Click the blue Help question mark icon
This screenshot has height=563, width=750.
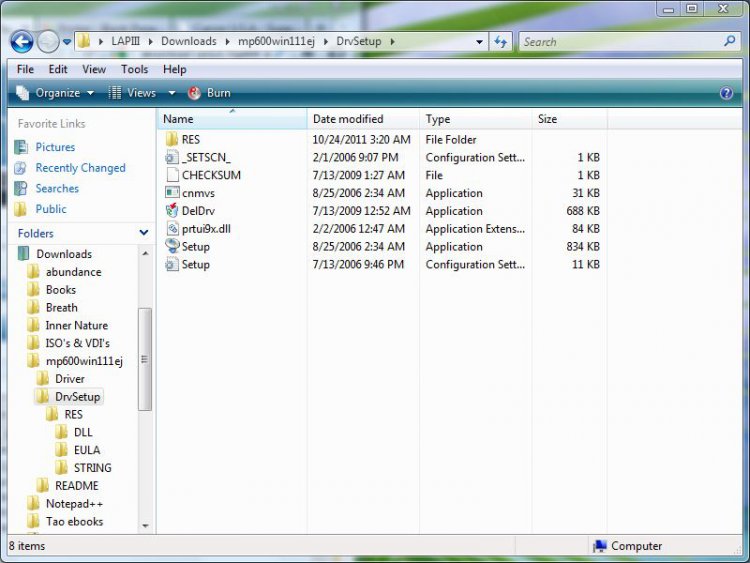coord(726,93)
